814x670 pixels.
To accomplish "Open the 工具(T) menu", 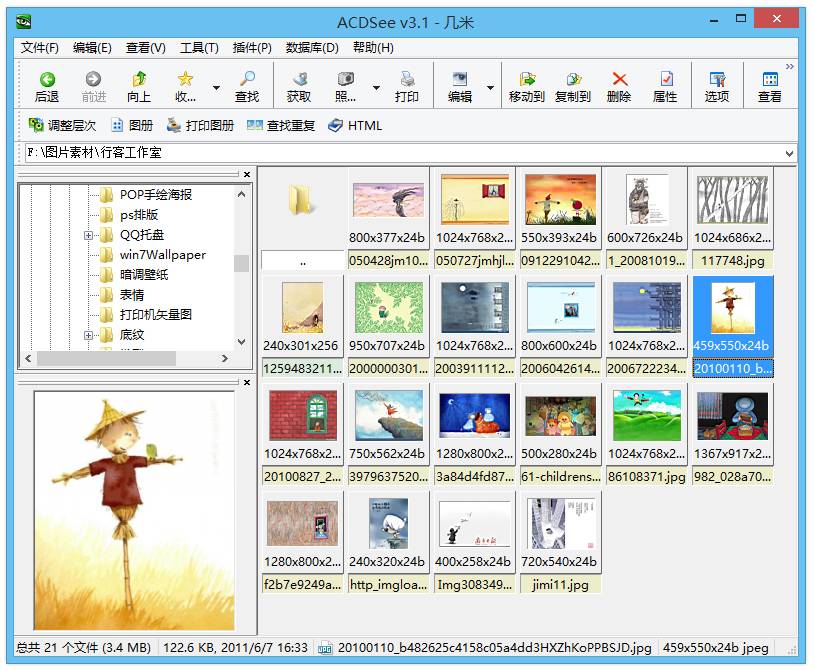I will pos(199,48).
